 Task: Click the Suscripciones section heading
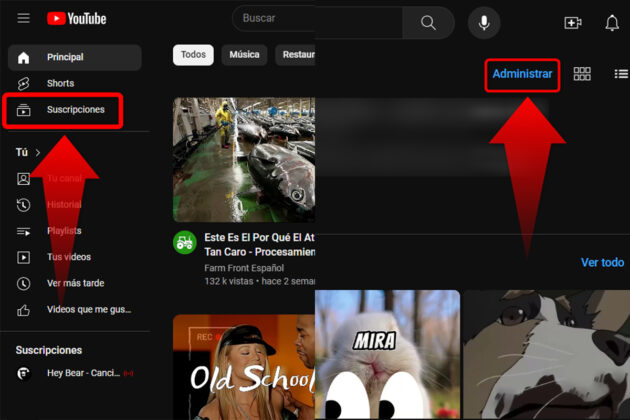click(x=49, y=350)
